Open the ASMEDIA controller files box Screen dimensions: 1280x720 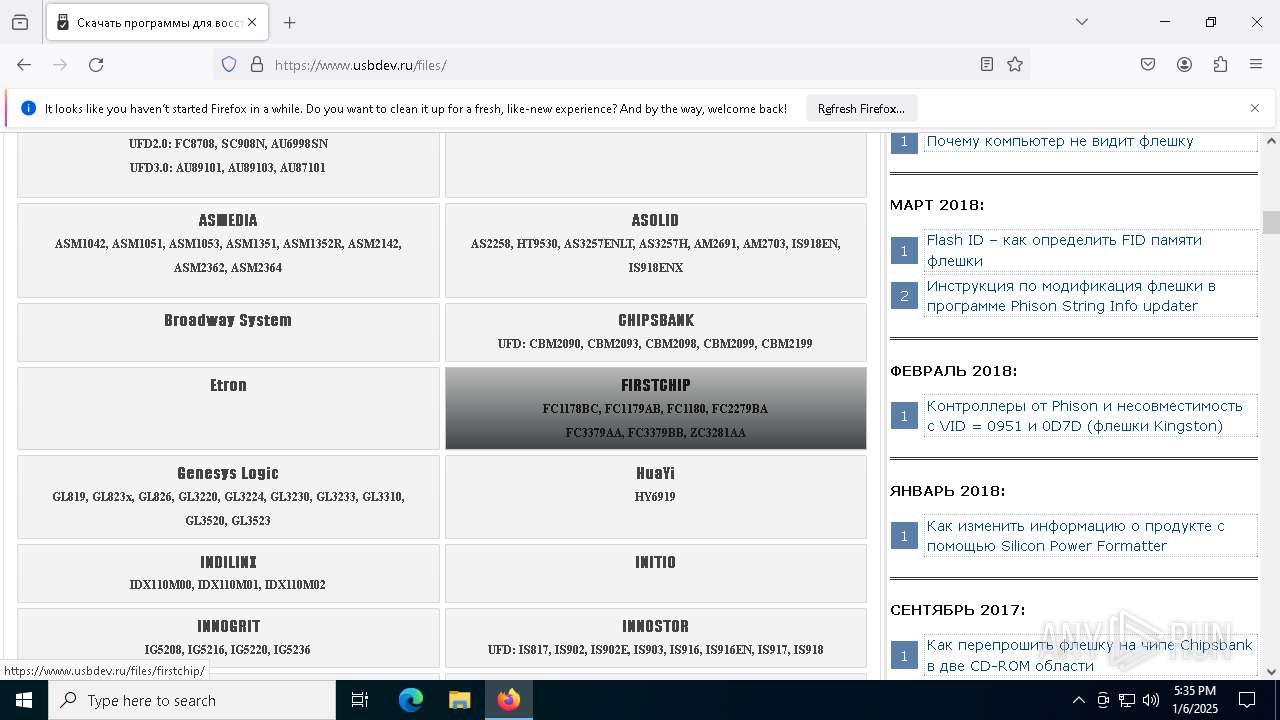coord(228,250)
